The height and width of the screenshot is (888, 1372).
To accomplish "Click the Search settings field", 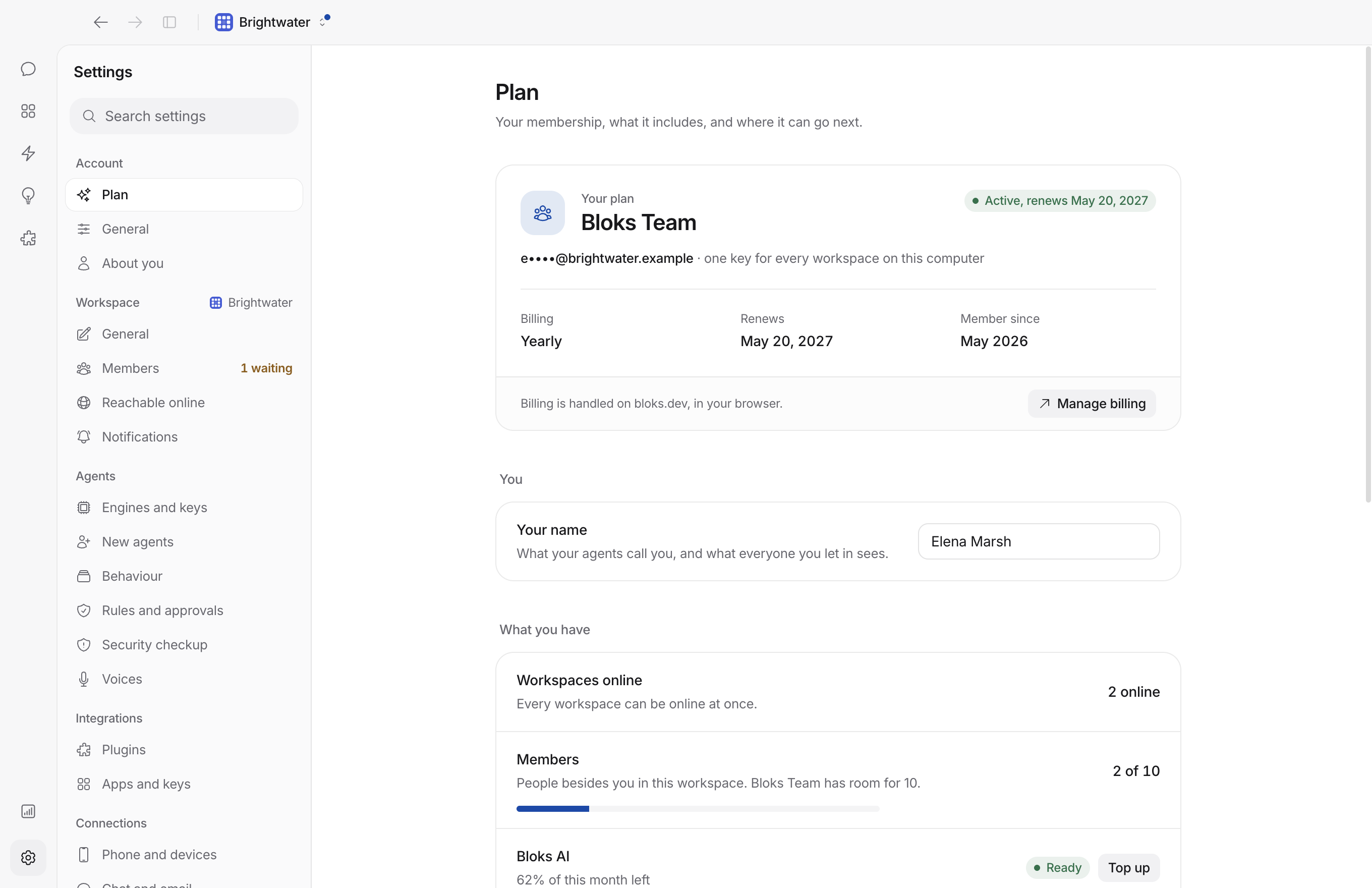I will [x=184, y=116].
